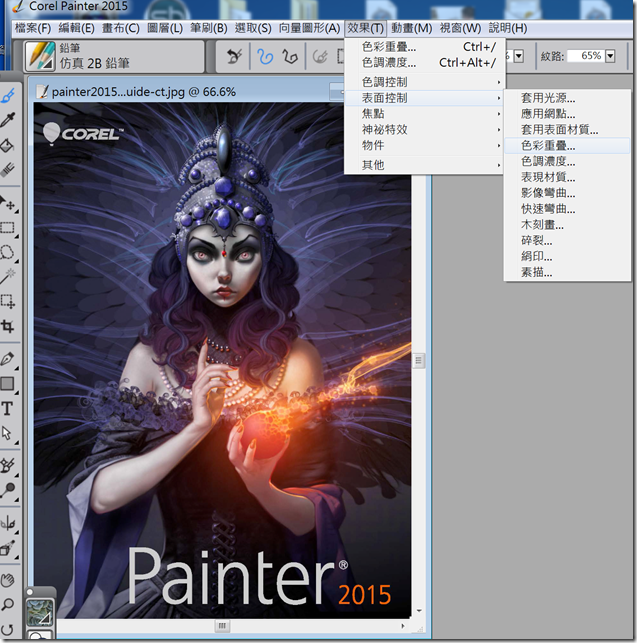Open the brush selector pencil icon

[40, 56]
